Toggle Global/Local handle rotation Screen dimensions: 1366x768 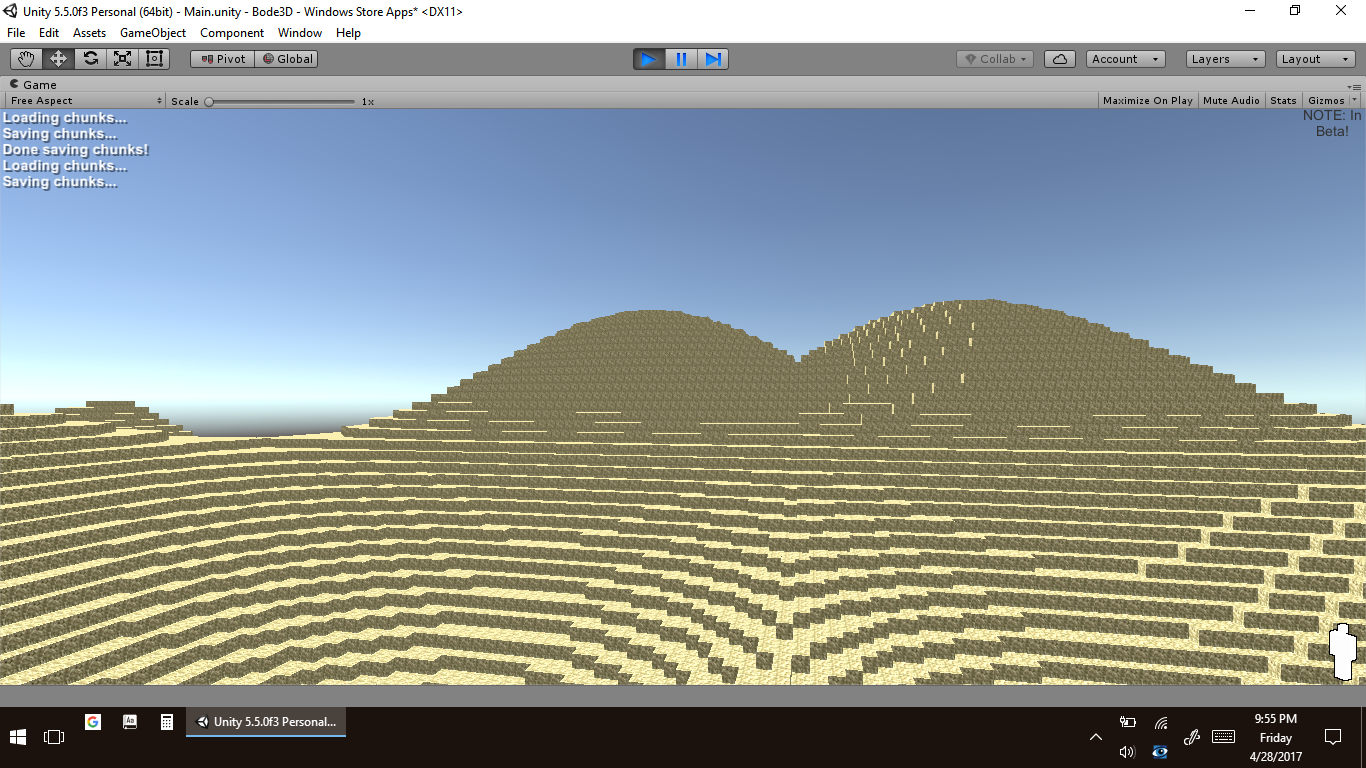pos(287,59)
